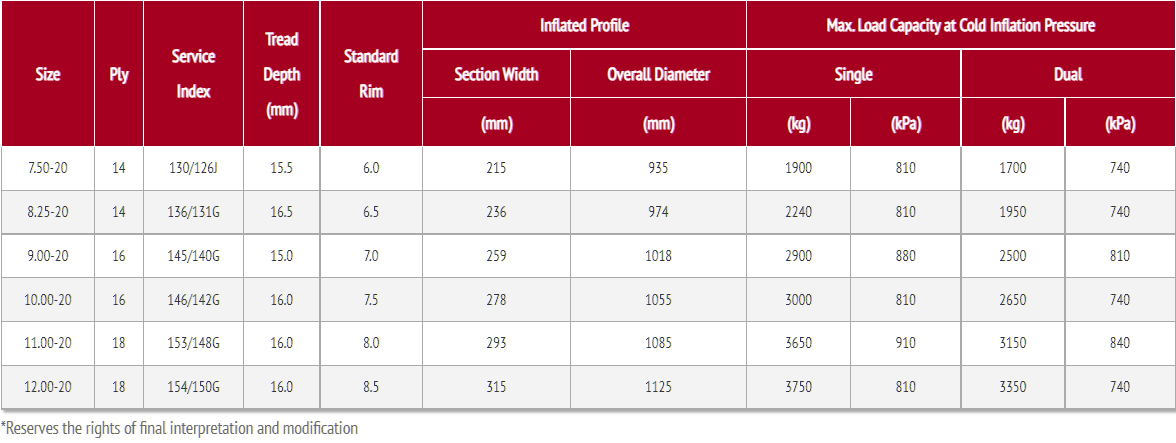Select the 11.00-20 size row

48,343
